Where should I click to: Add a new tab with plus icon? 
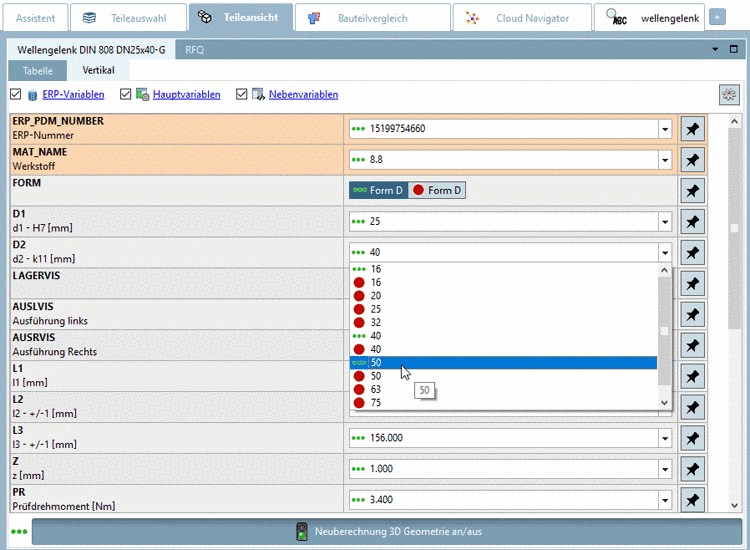pos(717,17)
